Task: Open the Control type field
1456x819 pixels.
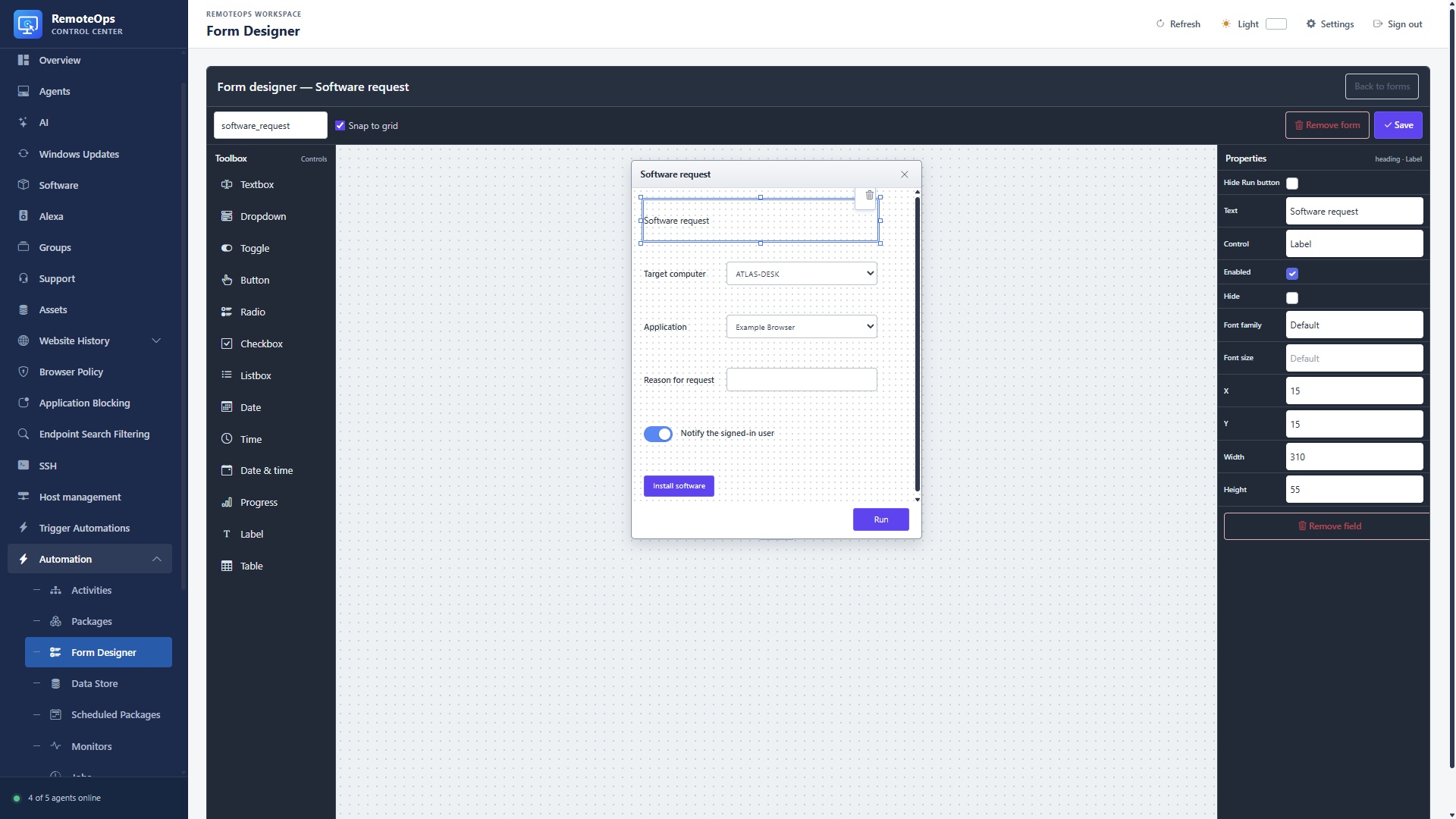Action: coord(1354,244)
